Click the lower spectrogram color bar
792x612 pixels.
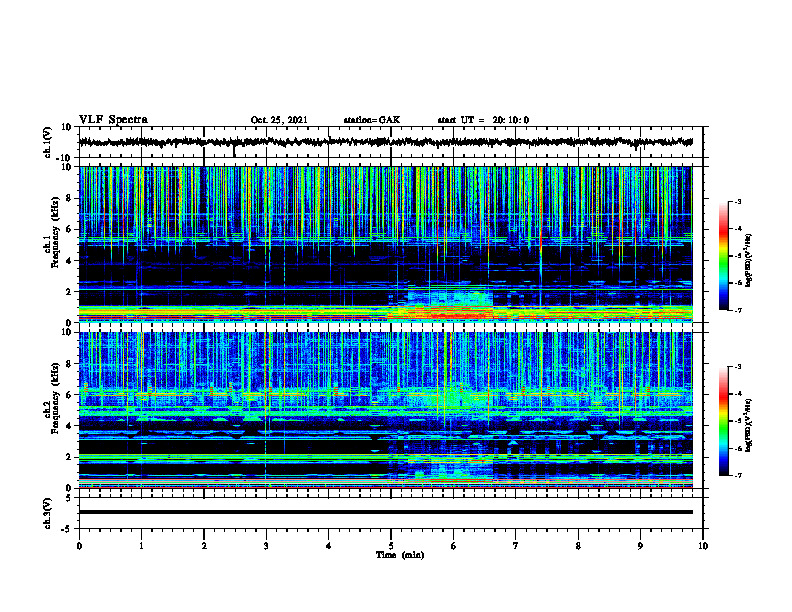coord(724,421)
